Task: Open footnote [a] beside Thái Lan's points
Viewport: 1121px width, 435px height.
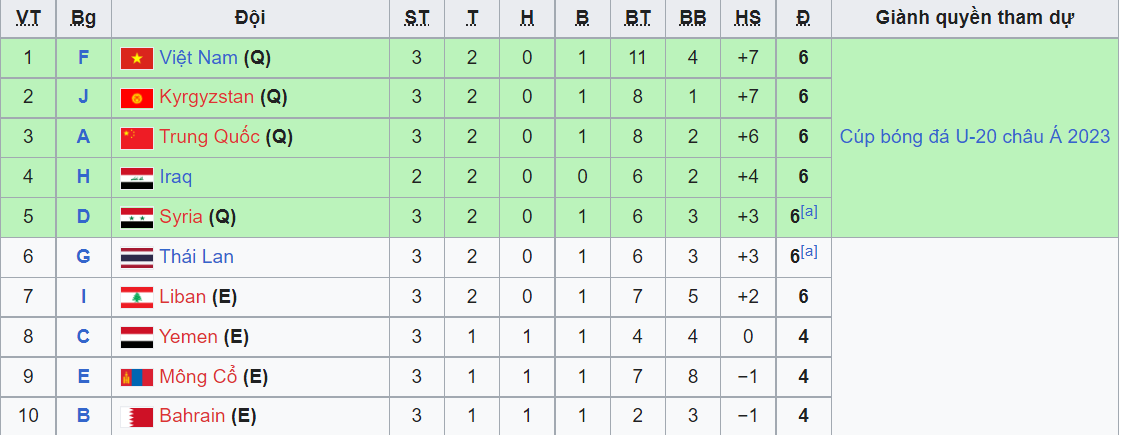Action: 809,252
